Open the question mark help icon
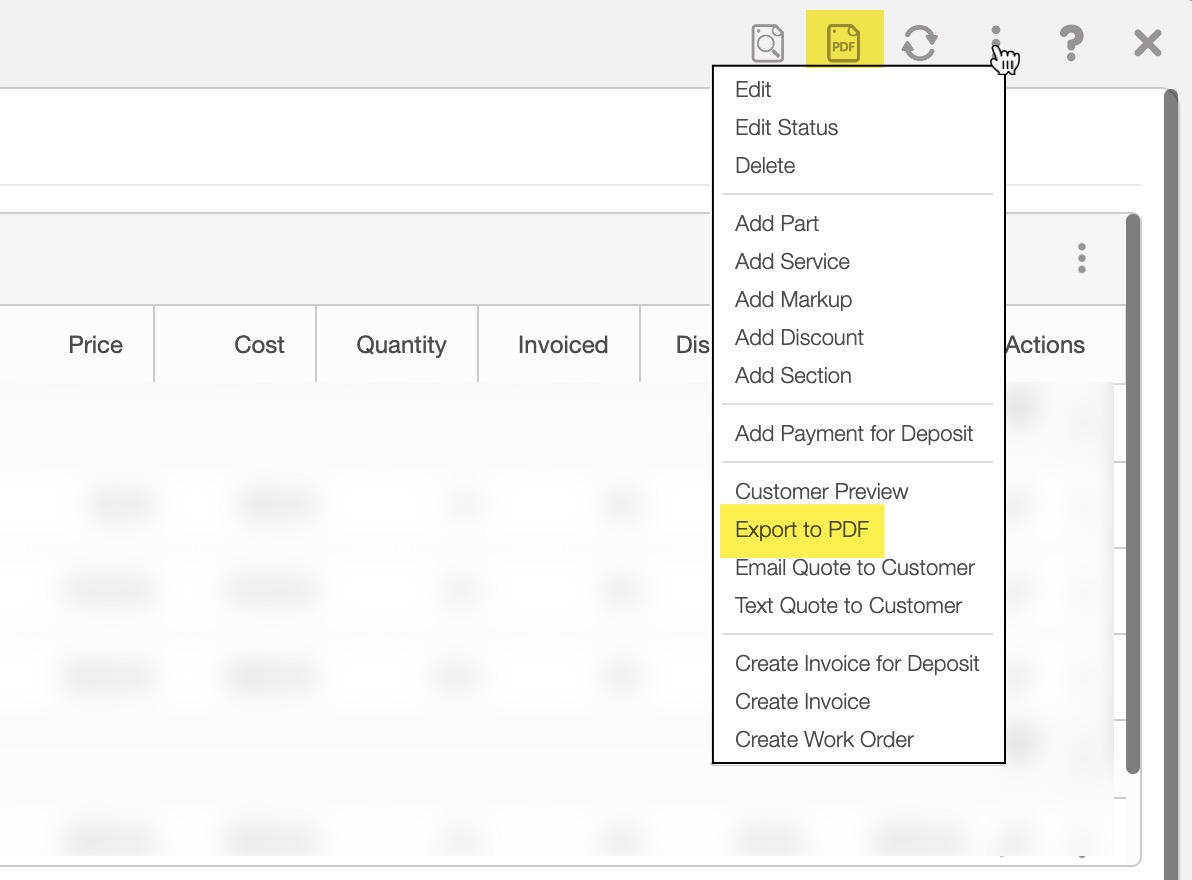Screen dimensions: 1192x880 coord(1071,43)
